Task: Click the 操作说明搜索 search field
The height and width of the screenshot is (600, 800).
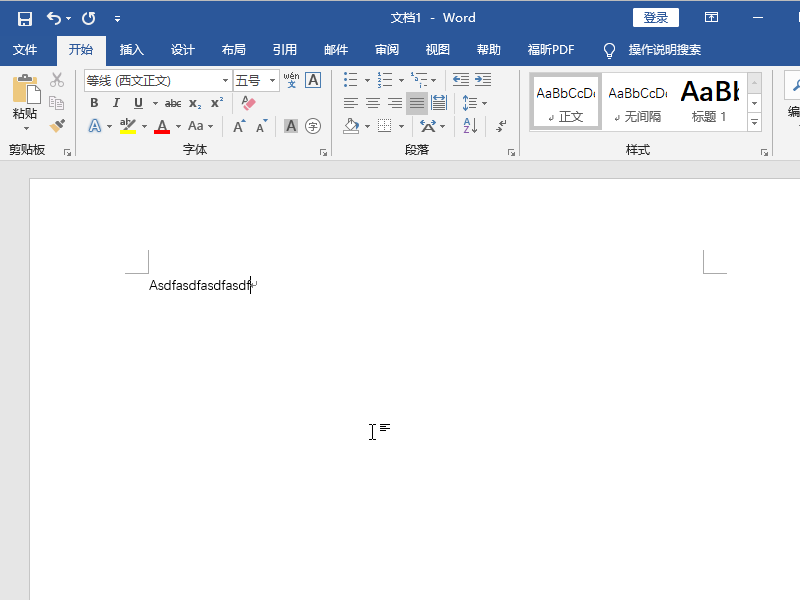Action: [664, 50]
